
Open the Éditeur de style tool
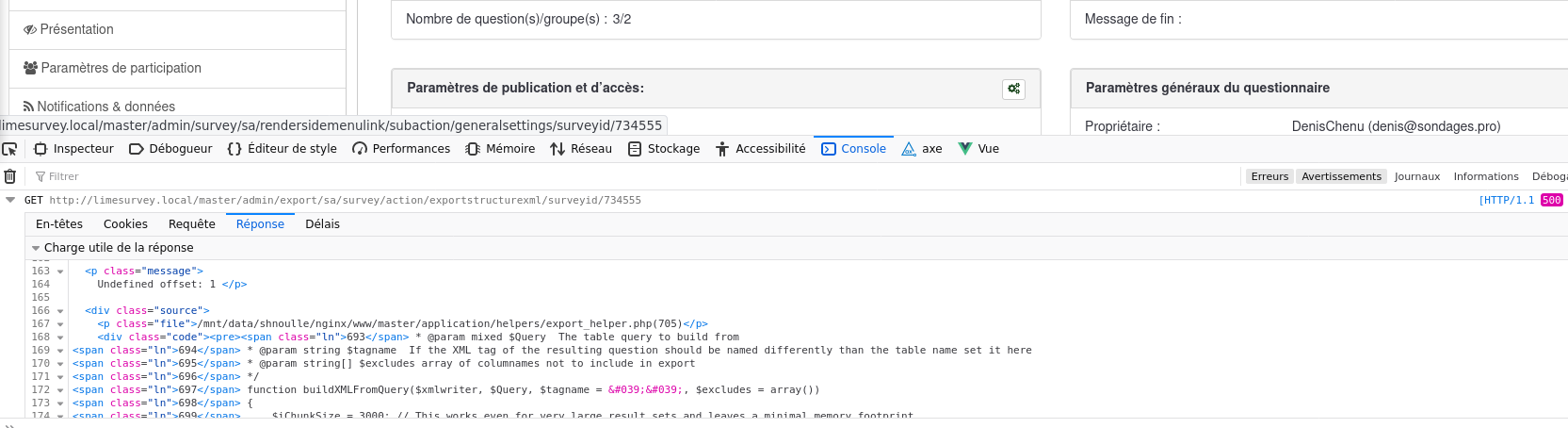pyautogui.click(x=283, y=149)
